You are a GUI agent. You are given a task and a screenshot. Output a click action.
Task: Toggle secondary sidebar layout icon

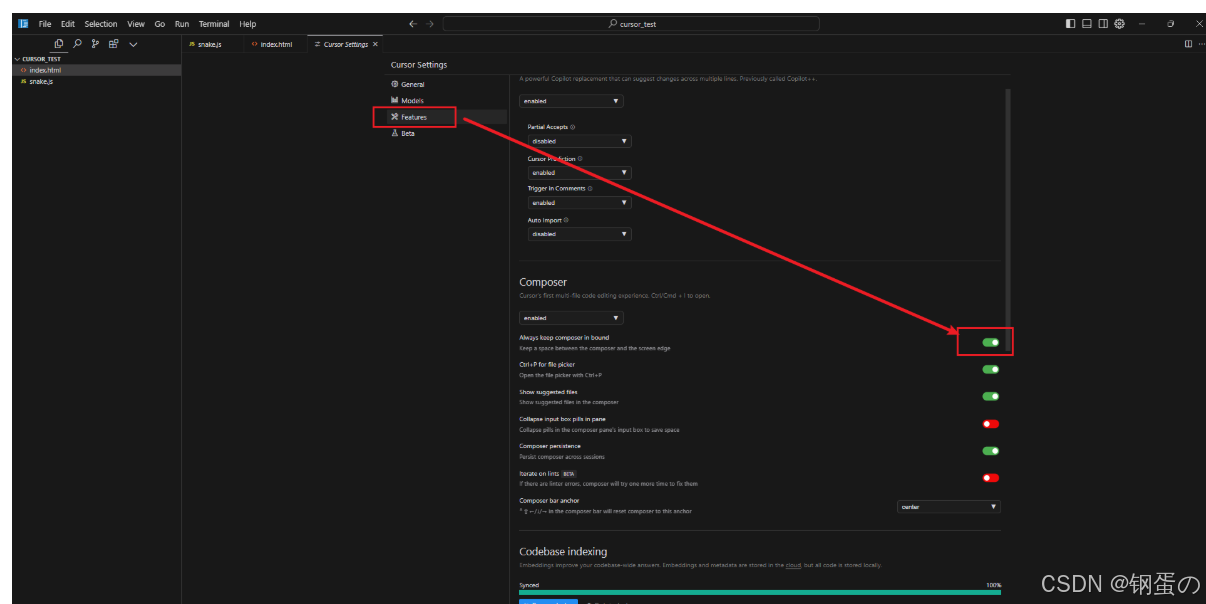pyautogui.click(x=1103, y=24)
